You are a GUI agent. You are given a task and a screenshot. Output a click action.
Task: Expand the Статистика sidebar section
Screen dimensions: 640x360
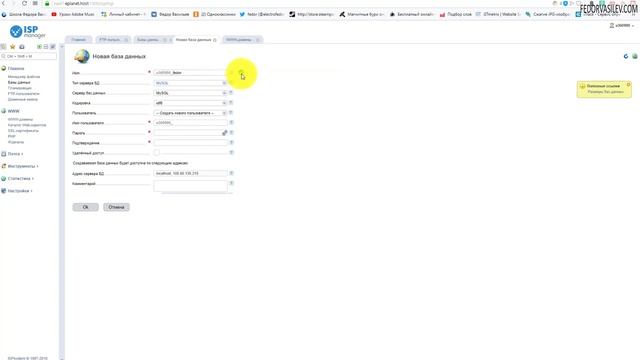(20, 178)
